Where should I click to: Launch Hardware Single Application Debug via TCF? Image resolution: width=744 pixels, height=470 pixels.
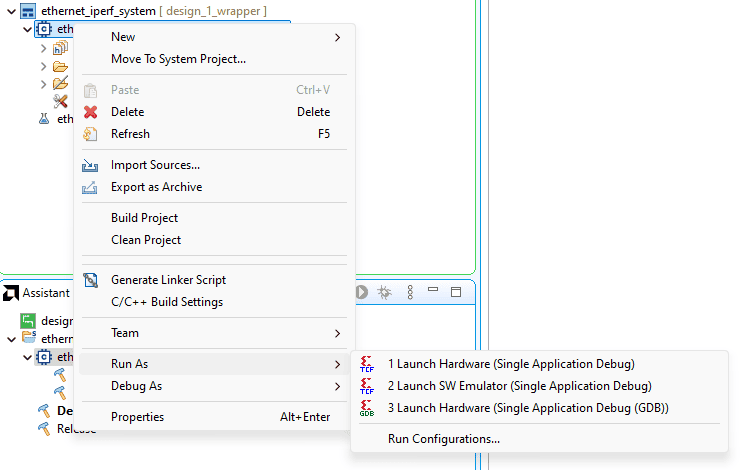[510, 364]
